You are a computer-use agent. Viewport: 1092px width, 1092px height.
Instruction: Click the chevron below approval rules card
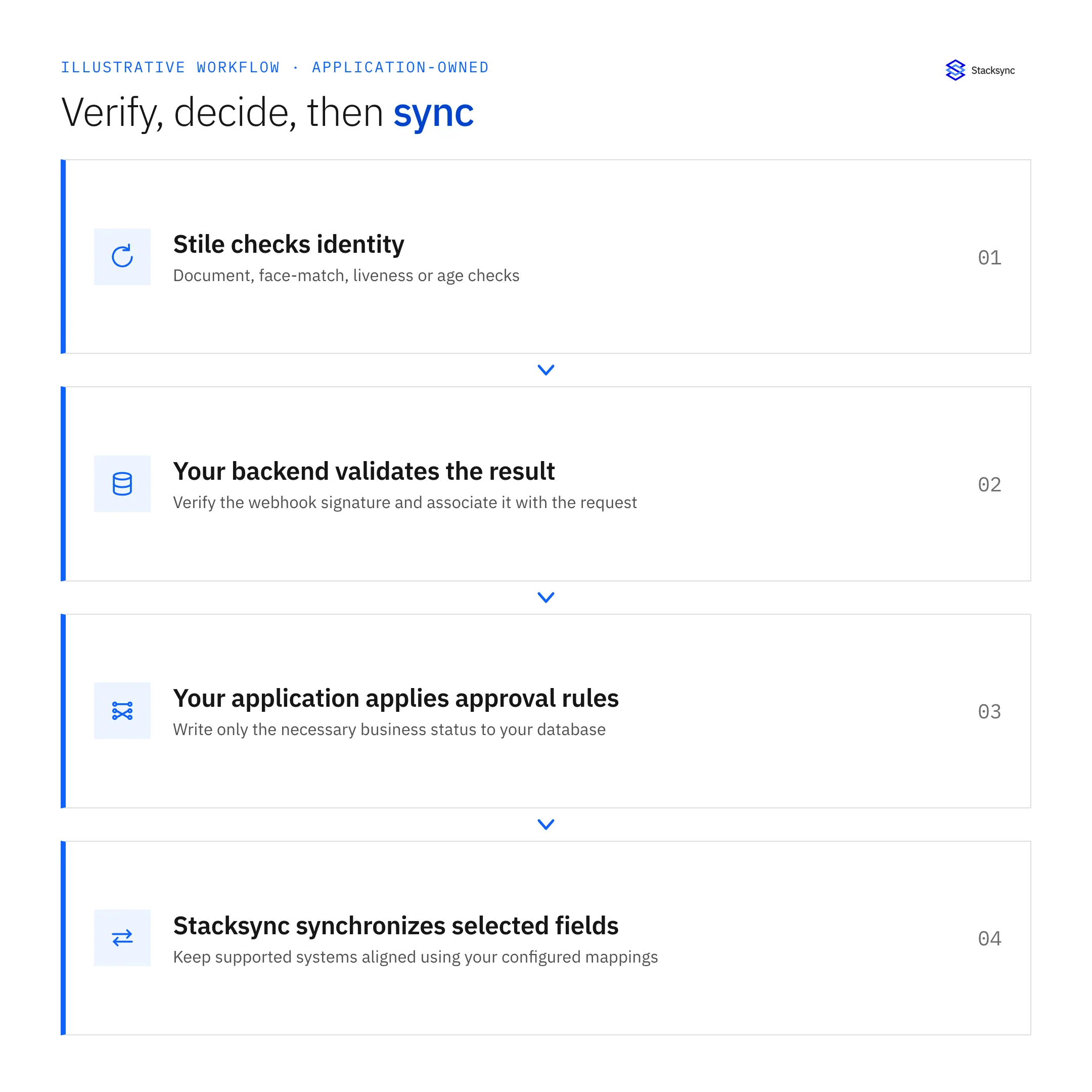click(x=546, y=824)
